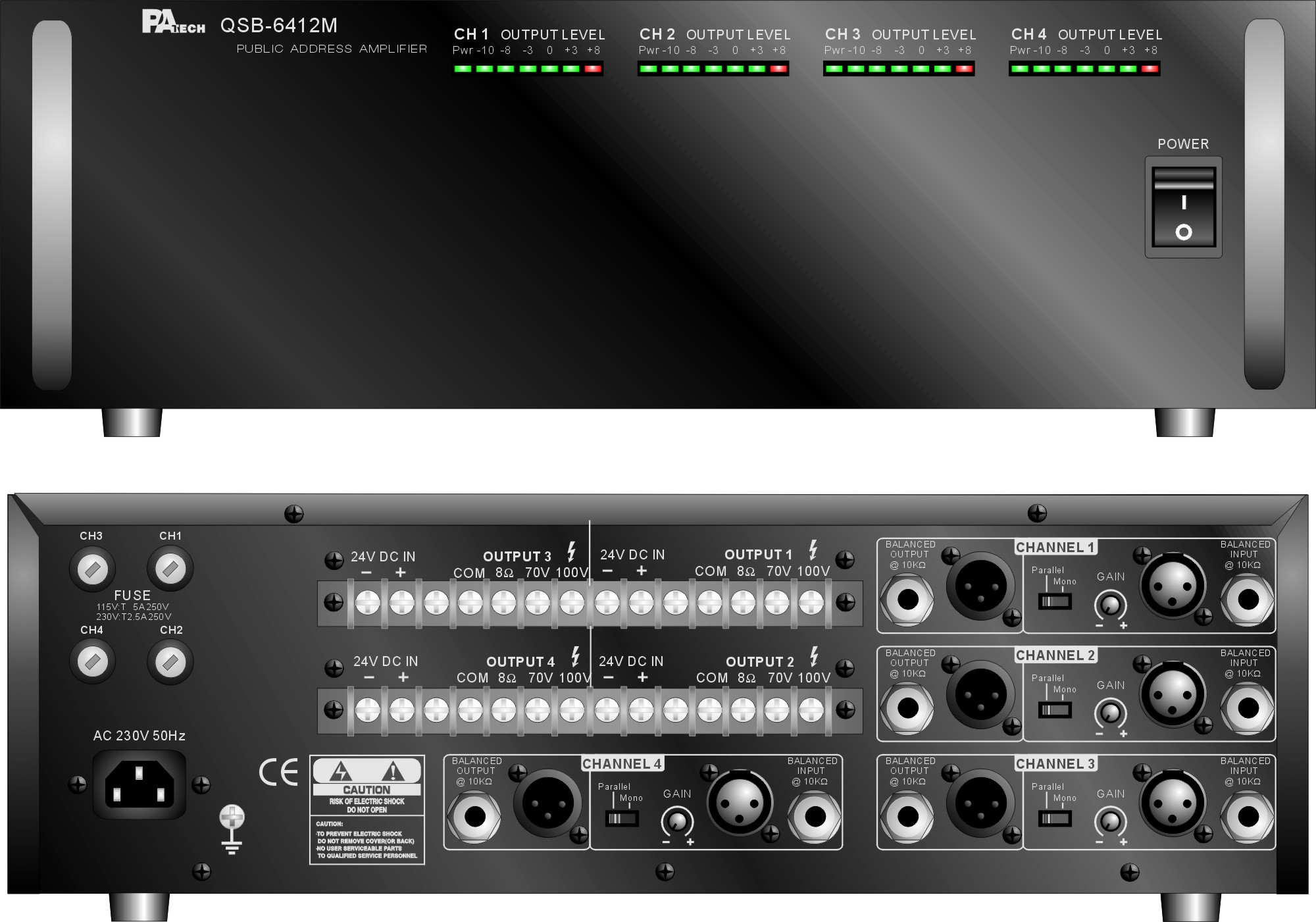Click the CH1 fuse holder
This screenshot has width=1316, height=922.
(x=170, y=569)
